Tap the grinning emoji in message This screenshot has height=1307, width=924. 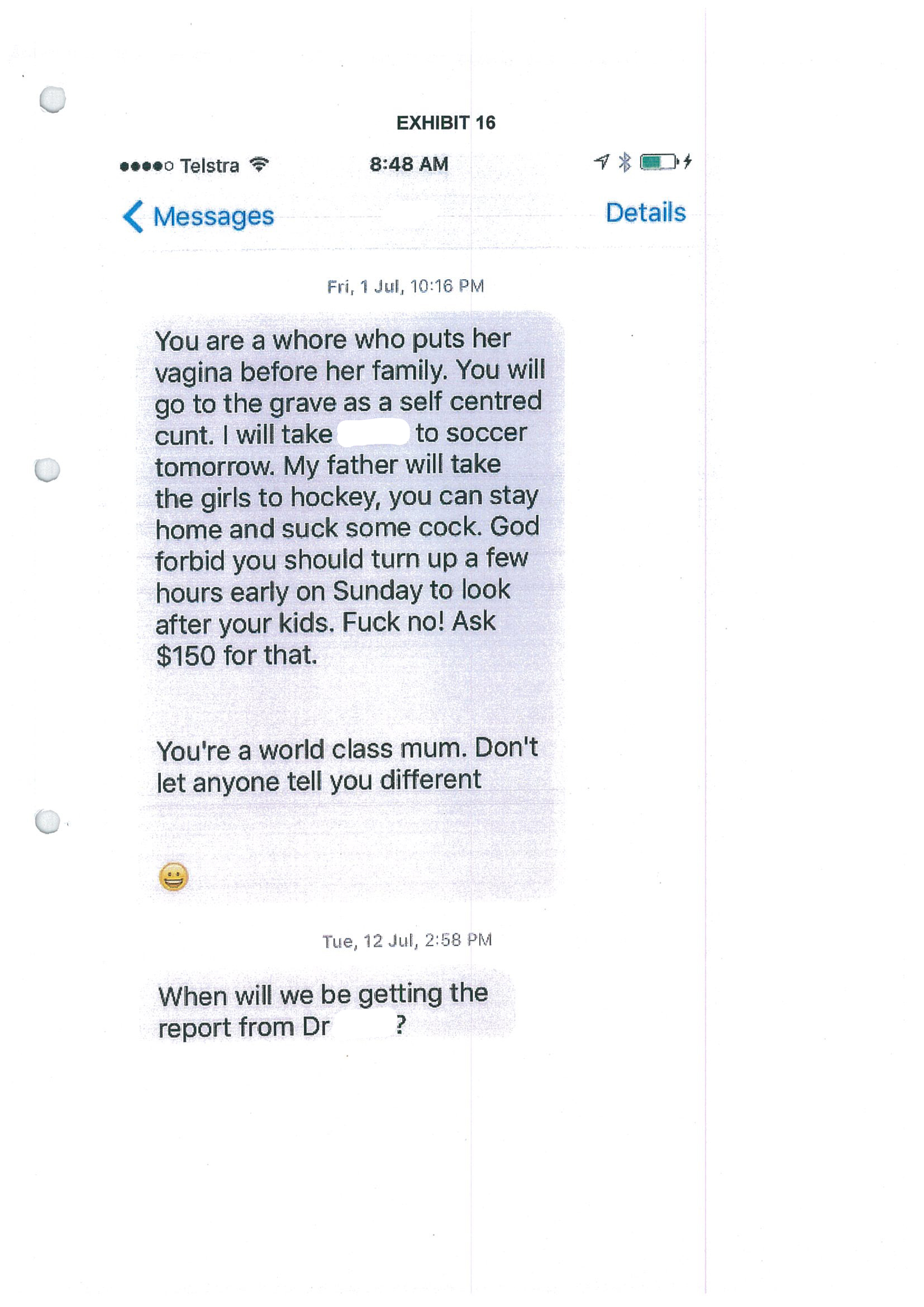click(x=174, y=877)
